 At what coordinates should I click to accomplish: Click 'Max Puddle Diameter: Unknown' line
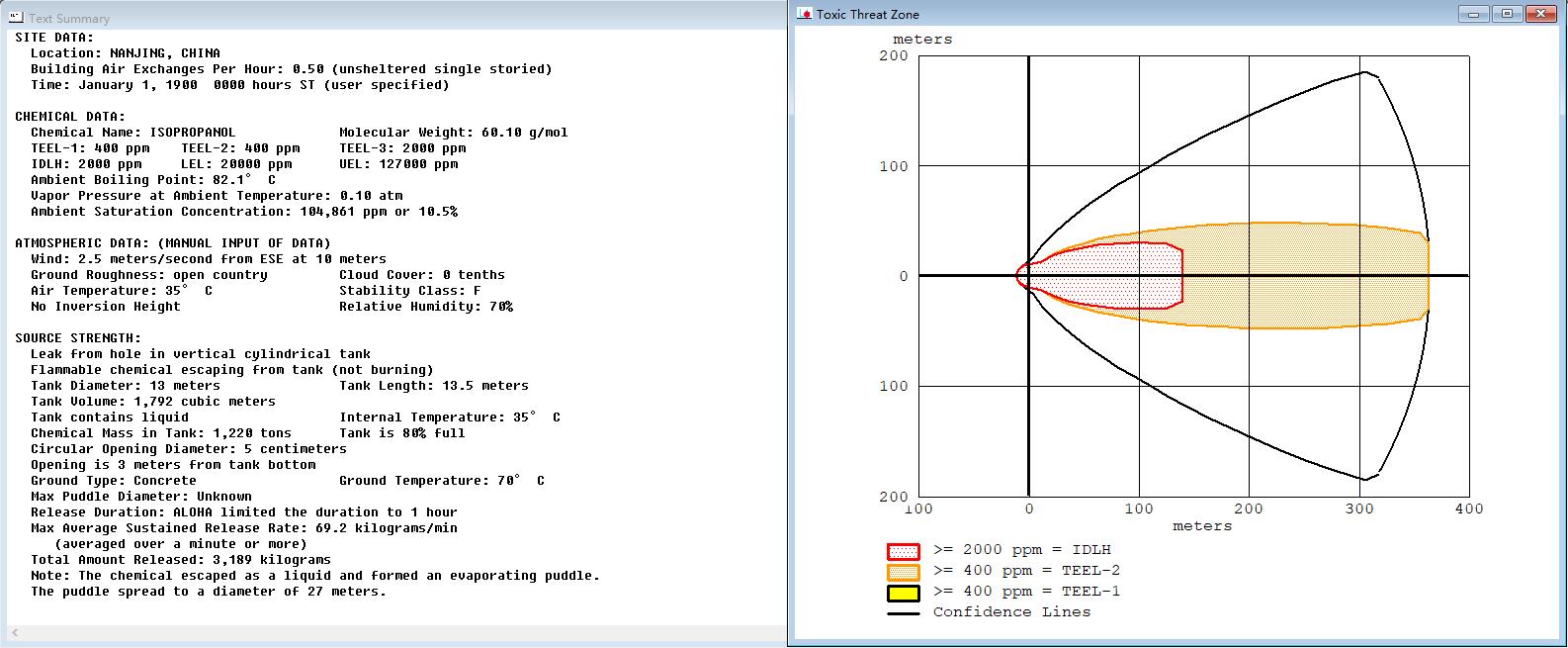[x=141, y=497]
